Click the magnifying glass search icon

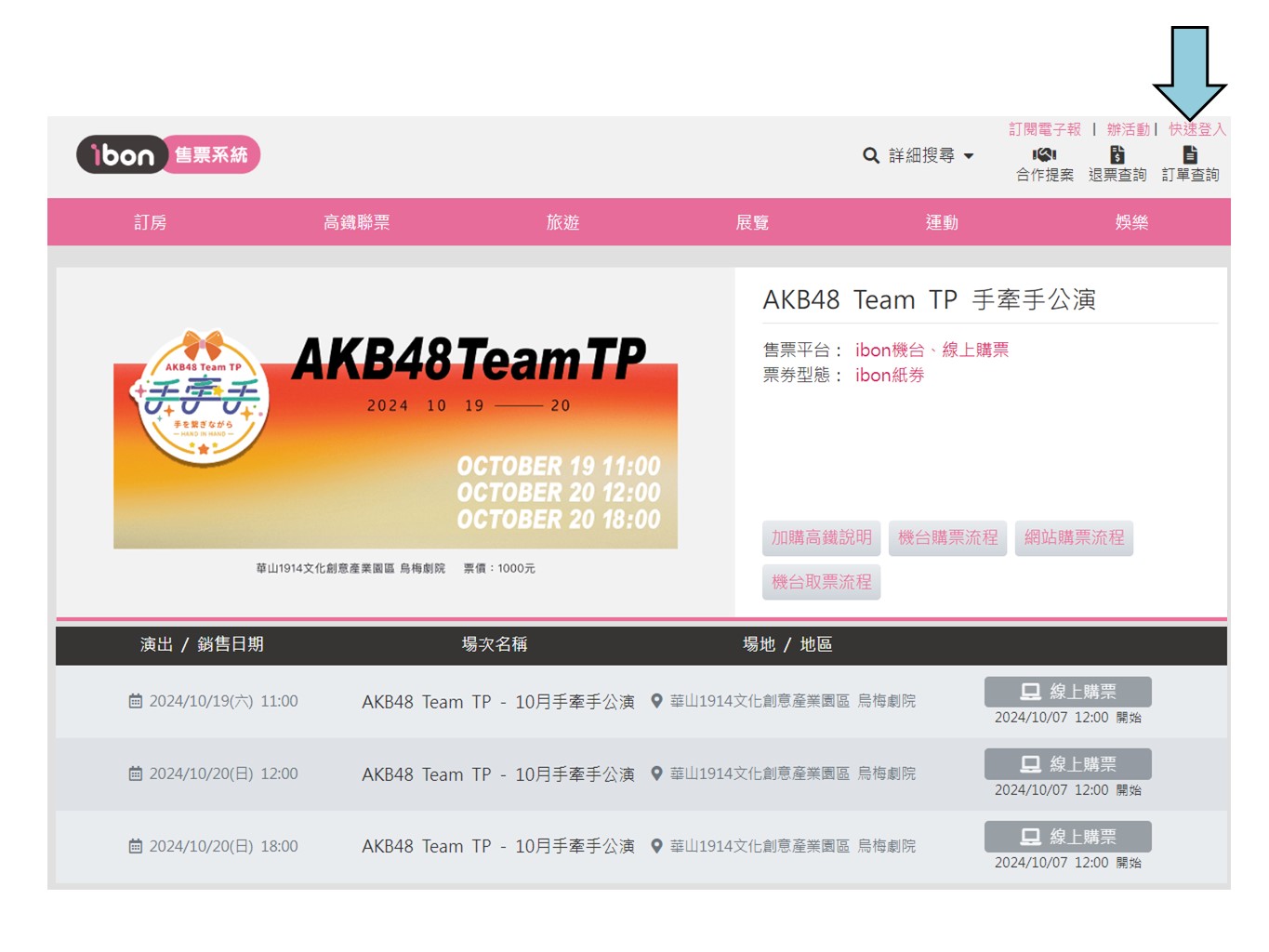[870, 155]
